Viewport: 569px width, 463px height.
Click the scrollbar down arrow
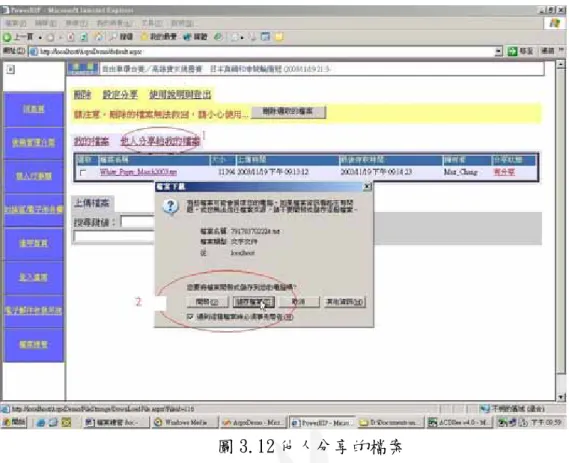tap(561, 397)
